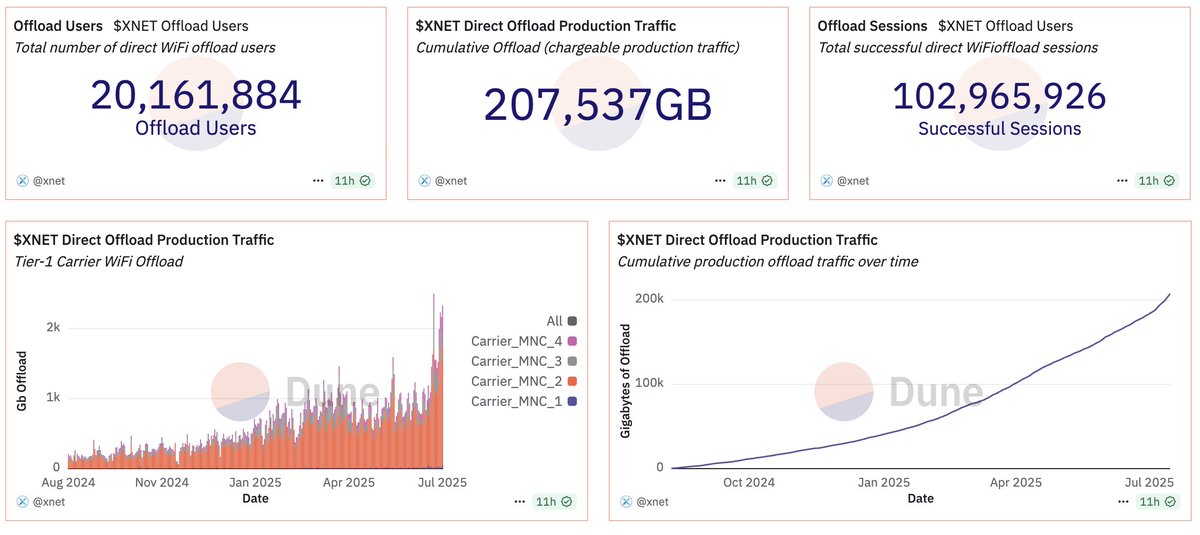1200x535 pixels.
Task: Click the title of the top 207,537GB traffic card
Action: [546, 26]
